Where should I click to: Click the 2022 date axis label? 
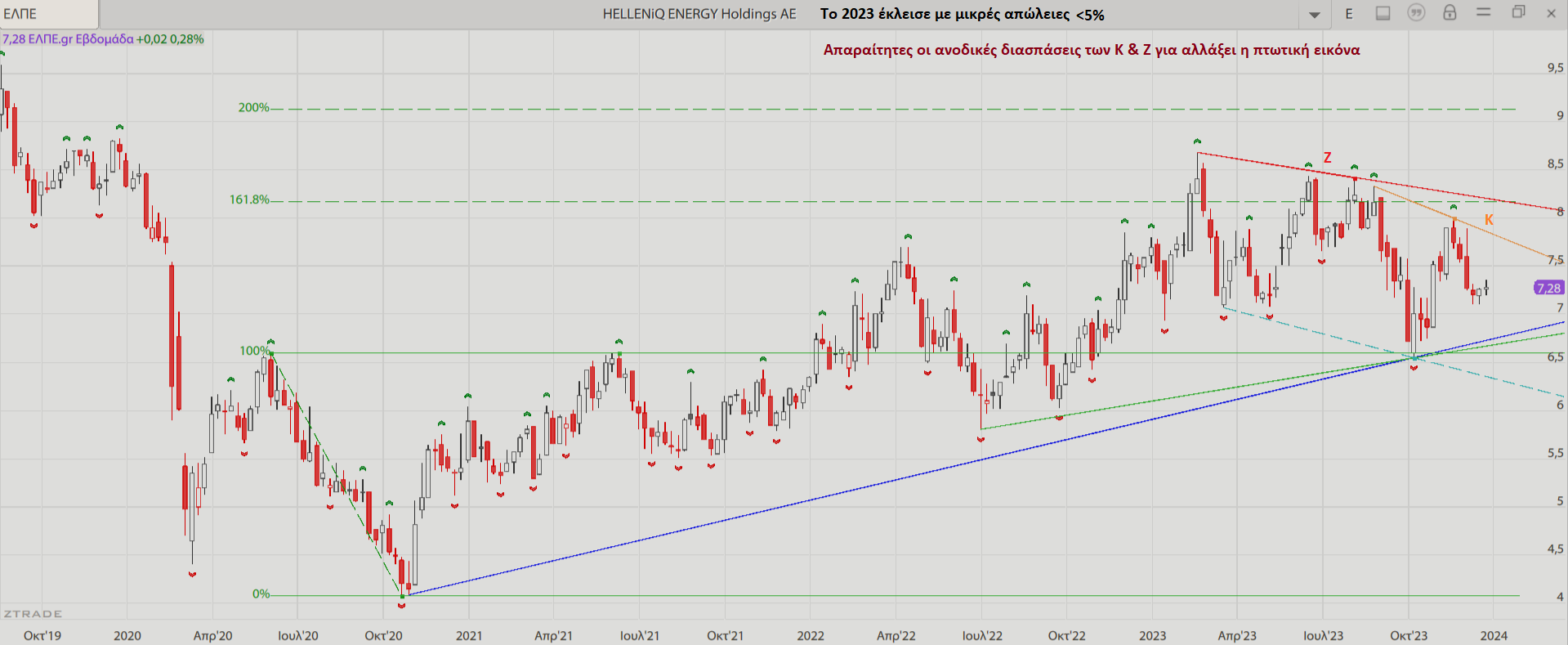point(811,635)
